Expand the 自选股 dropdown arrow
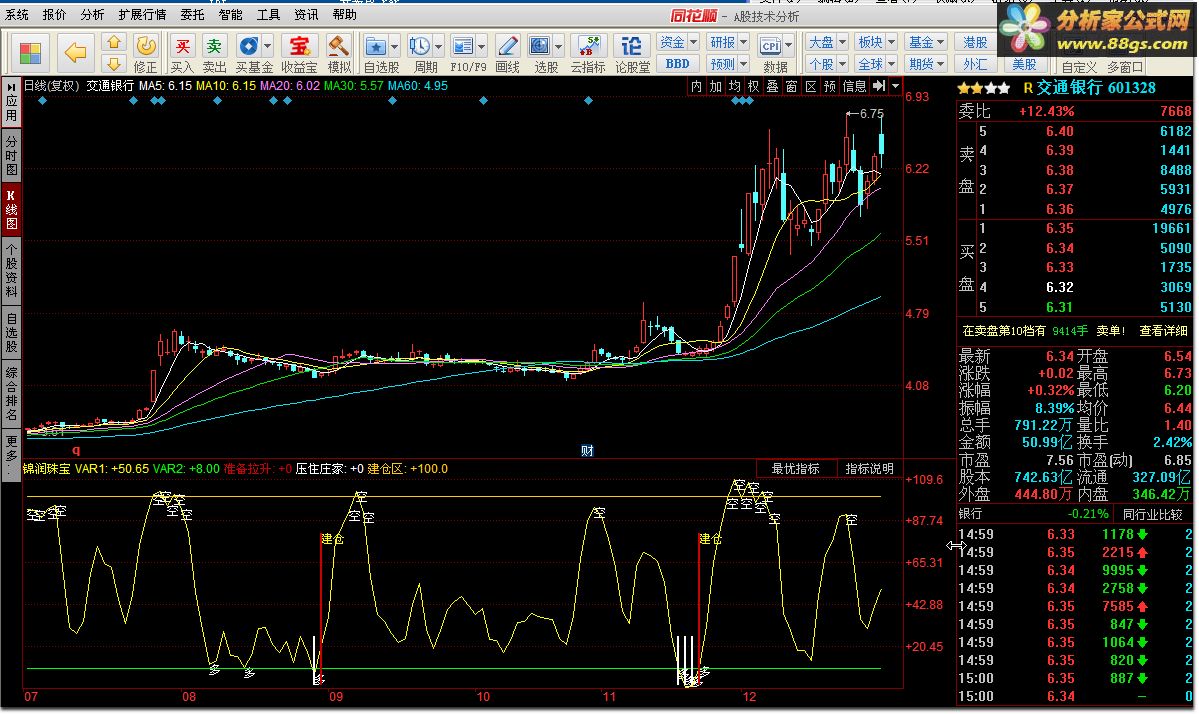The image size is (1199, 714). click(395, 46)
